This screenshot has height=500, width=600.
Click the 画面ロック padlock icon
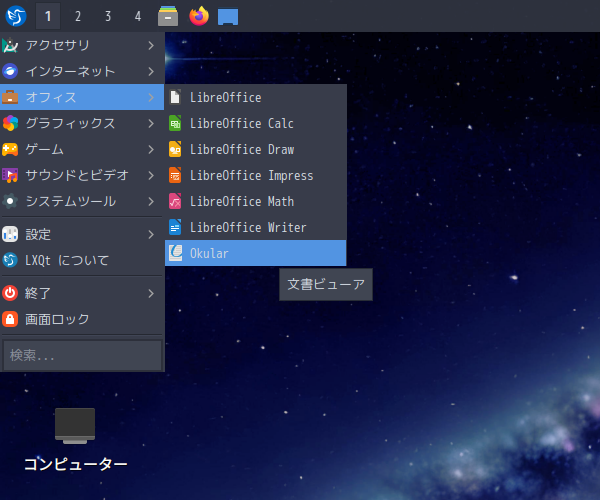pos(10,319)
